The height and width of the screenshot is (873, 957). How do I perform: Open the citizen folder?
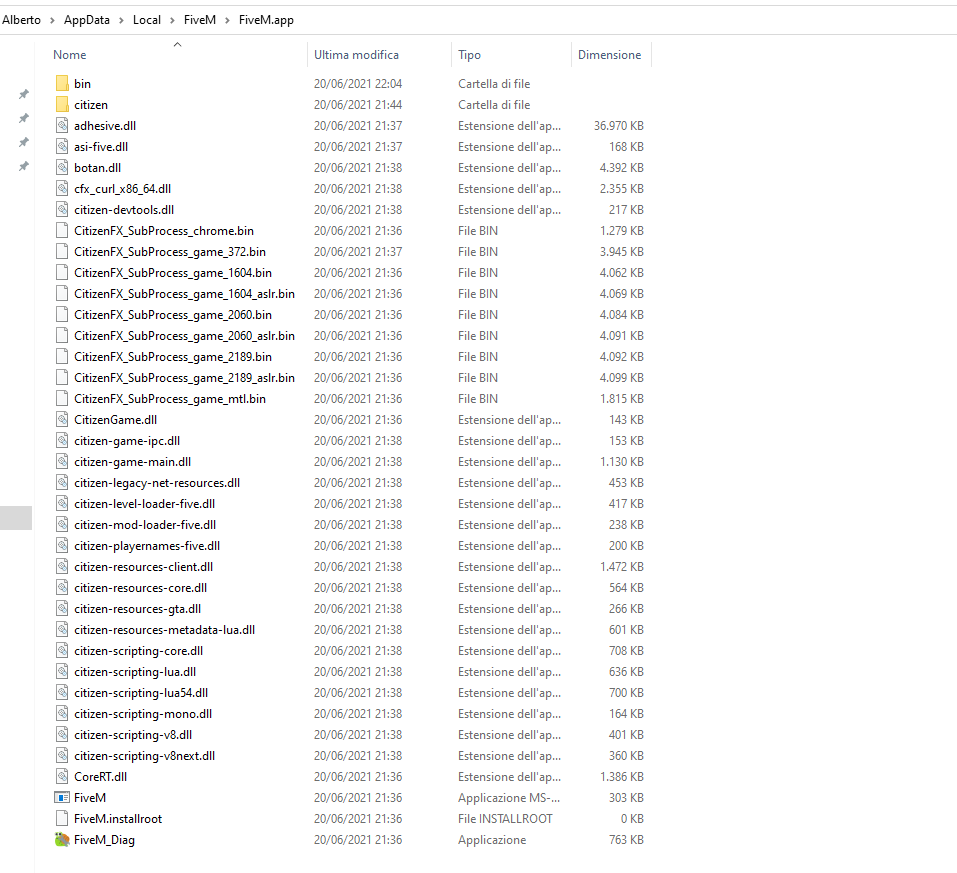tap(91, 104)
